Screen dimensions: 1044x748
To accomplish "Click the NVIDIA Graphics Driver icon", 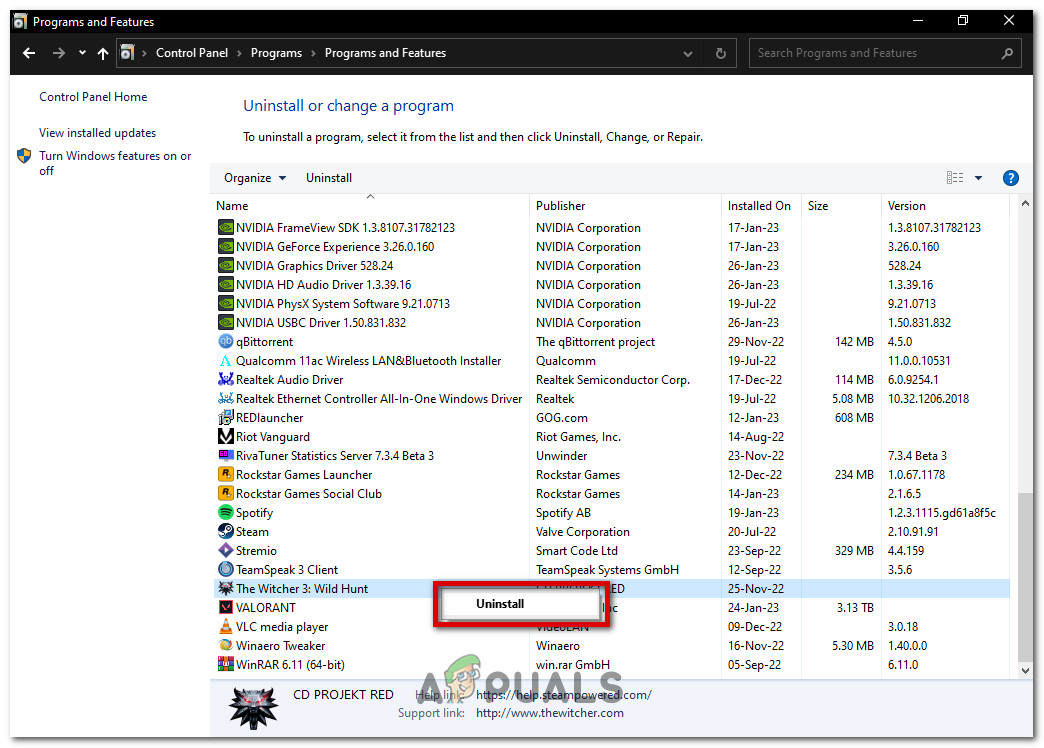I will coord(226,265).
